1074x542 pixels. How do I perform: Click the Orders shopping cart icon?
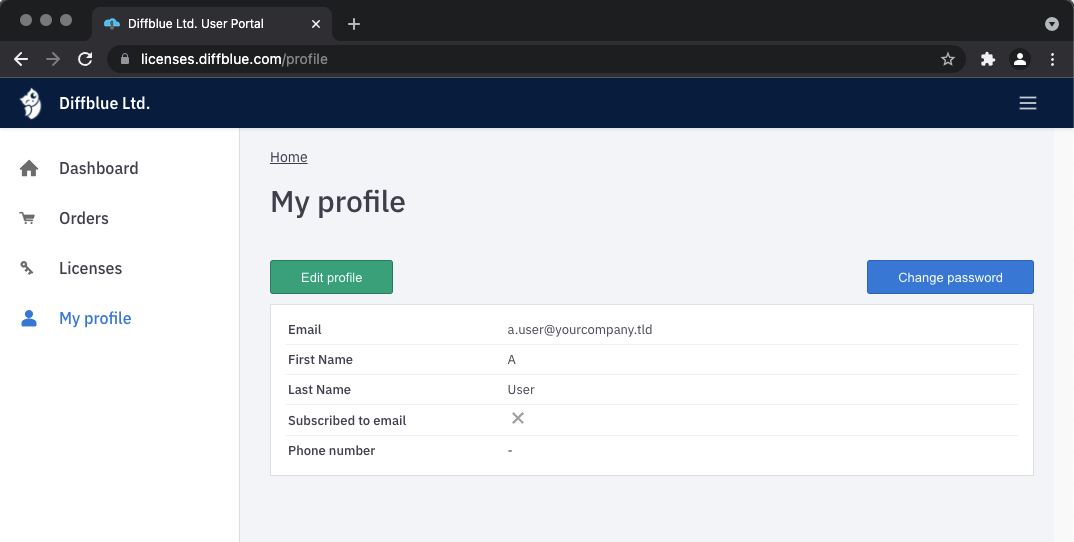coord(28,218)
